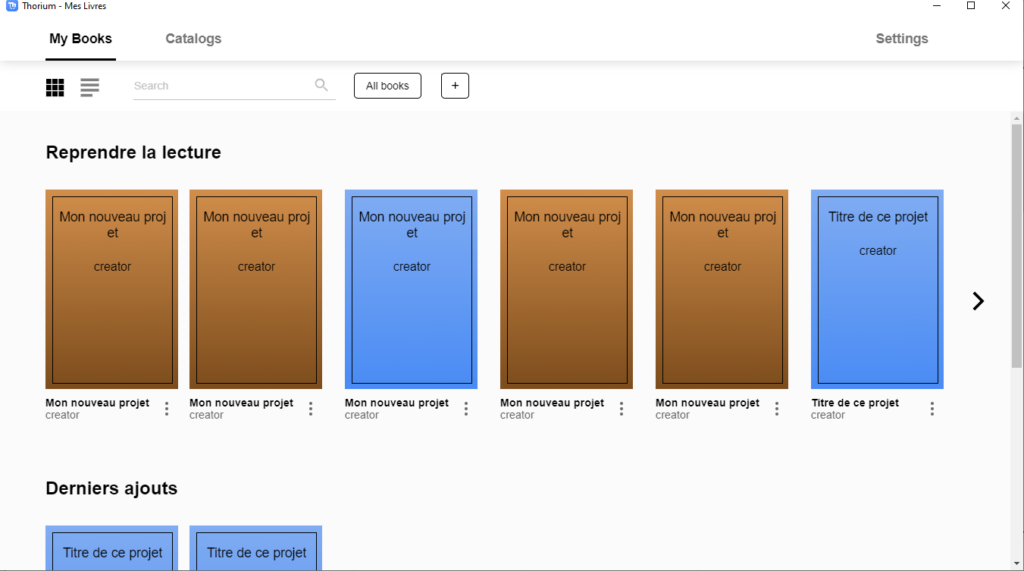The image size is (1024, 571).
Task: Click the All books button
Action: pyautogui.click(x=387, y=86)
